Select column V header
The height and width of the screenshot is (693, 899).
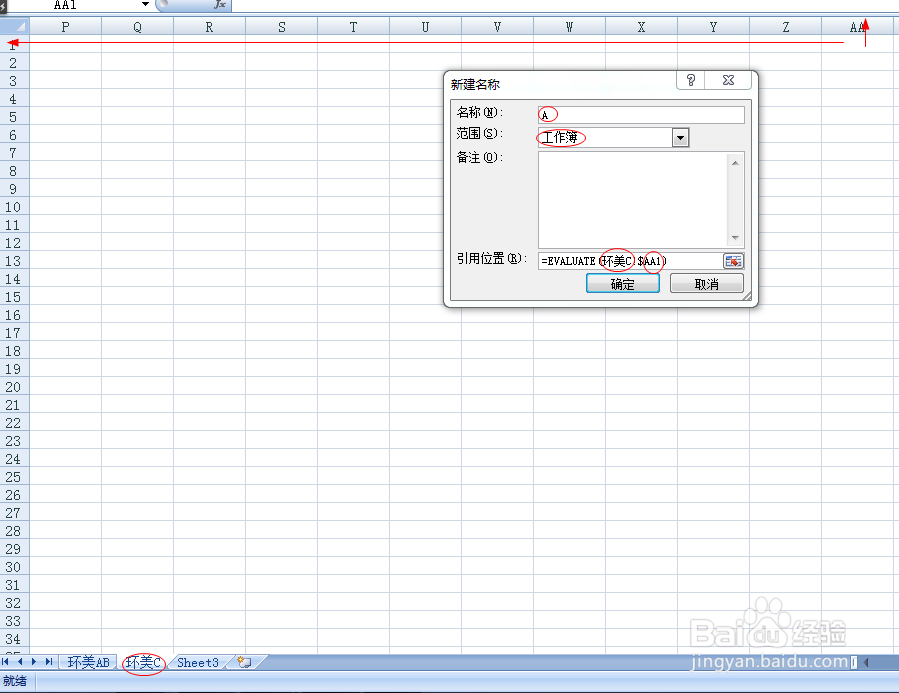coord(497,27)
